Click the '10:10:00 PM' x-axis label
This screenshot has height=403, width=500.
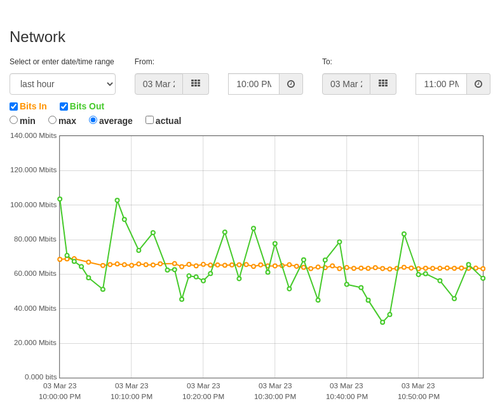[x=131, y=397]
